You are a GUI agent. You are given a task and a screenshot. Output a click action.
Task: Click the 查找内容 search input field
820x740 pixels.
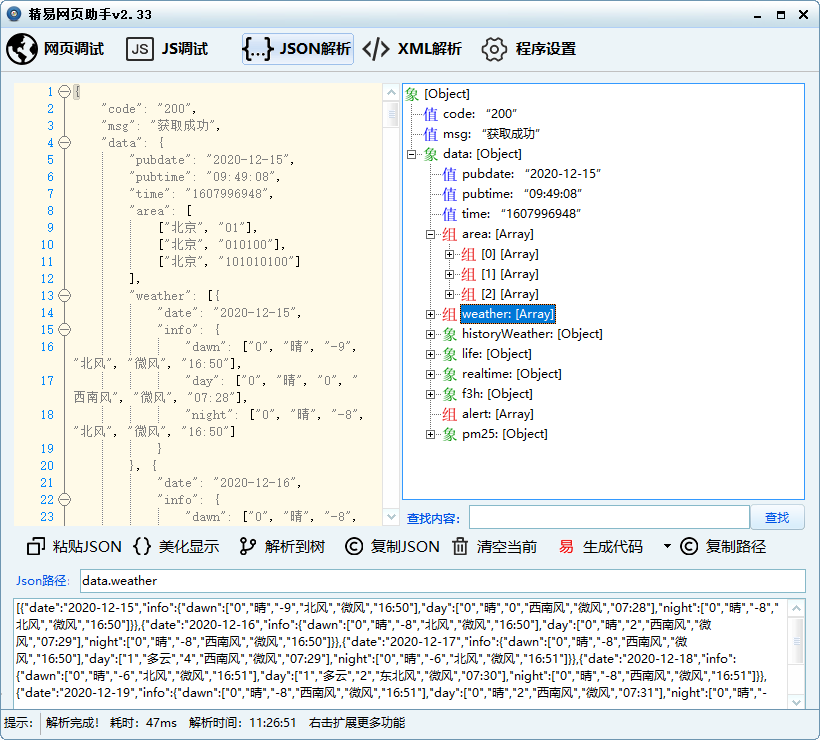coord(608,517)
